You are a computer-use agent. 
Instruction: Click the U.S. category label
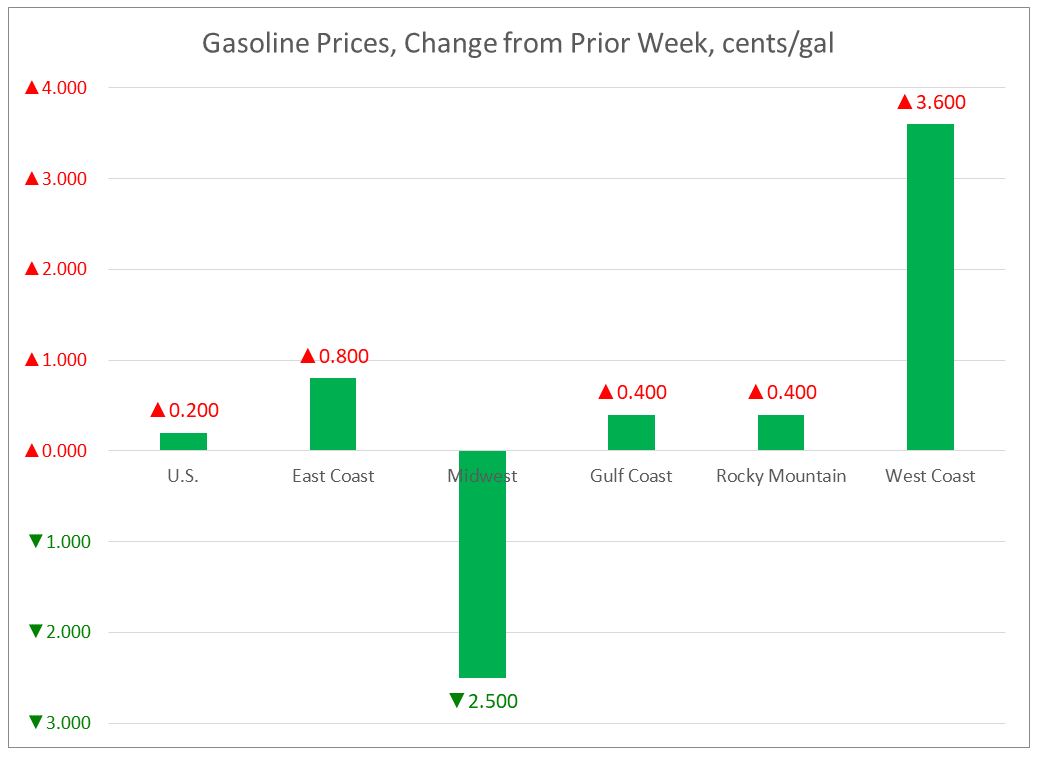click(183, 476)
